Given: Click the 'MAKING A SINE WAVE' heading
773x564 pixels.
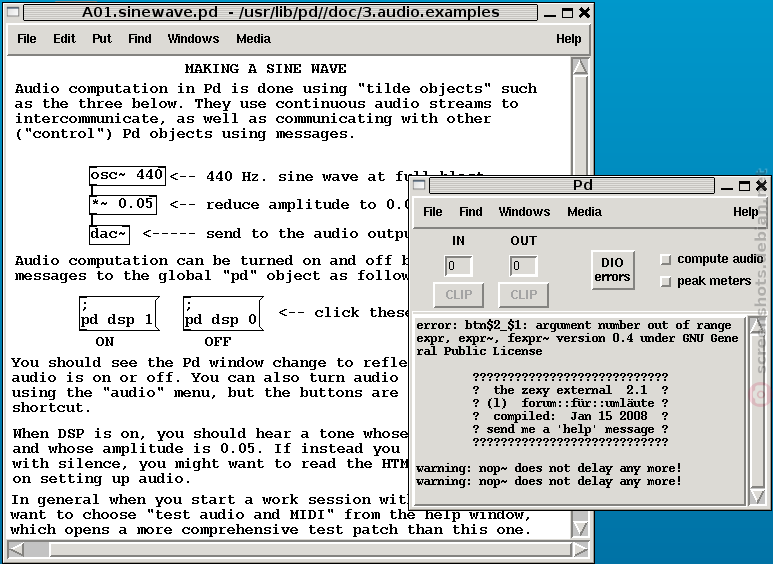Looking at the screenshot, I should pos(266,69).
